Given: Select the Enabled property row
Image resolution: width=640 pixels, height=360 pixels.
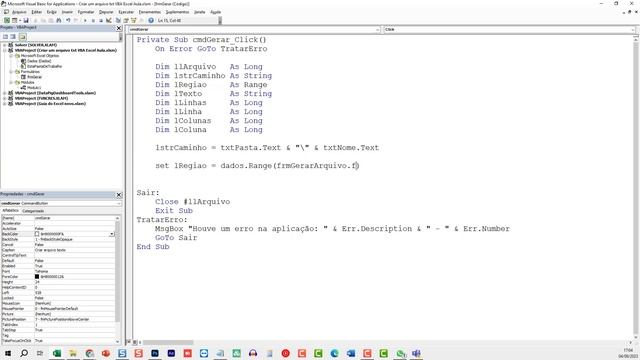Looking at the screenshot, I should pyautogui.click(x=58, y=266).
